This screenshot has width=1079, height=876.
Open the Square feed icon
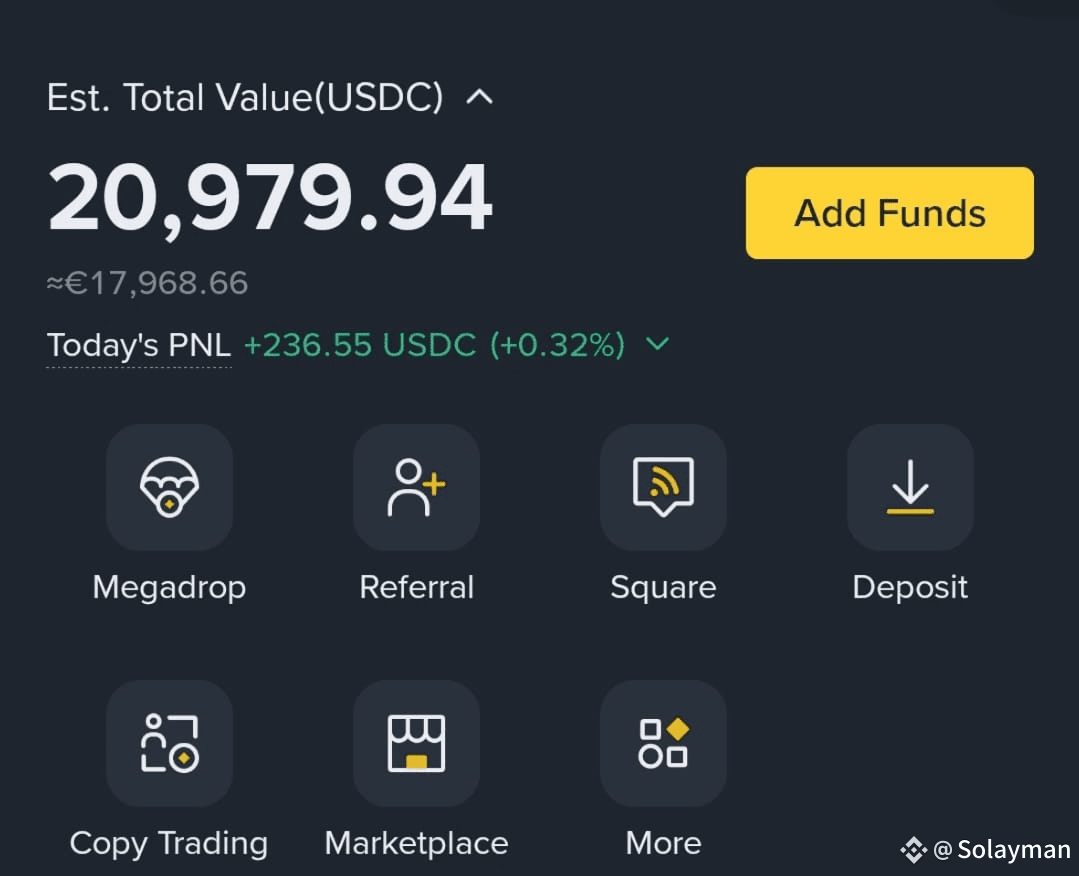click(x=663, y=487)
